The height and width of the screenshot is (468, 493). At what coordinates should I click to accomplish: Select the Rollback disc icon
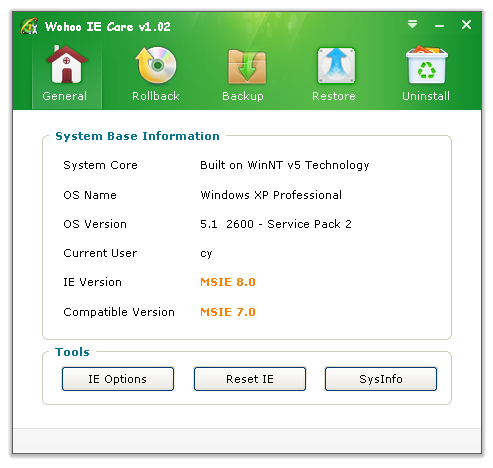(x=156, y=65)
